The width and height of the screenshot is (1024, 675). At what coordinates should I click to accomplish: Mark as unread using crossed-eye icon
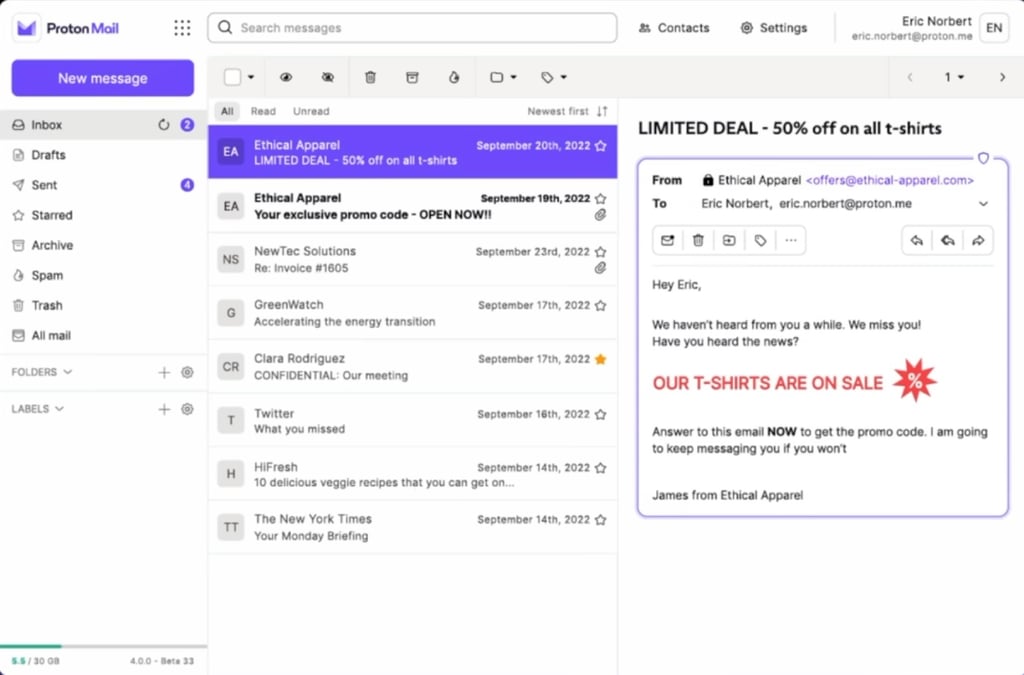[x=327, y=77]
